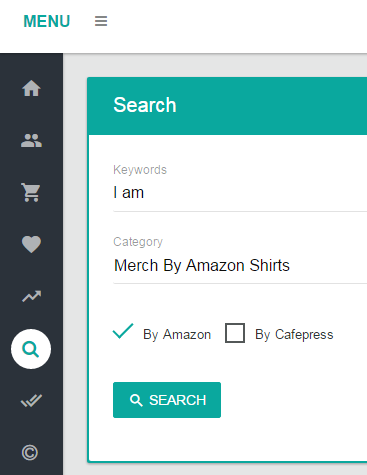Click the users group icon in sidebar

[31, 140]
